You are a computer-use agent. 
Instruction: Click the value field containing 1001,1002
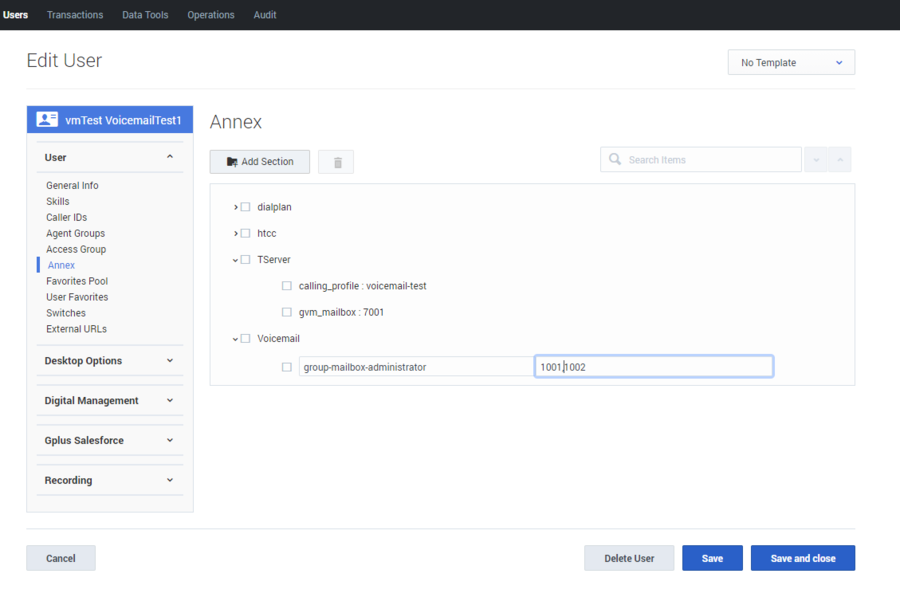tap(654, 367)
